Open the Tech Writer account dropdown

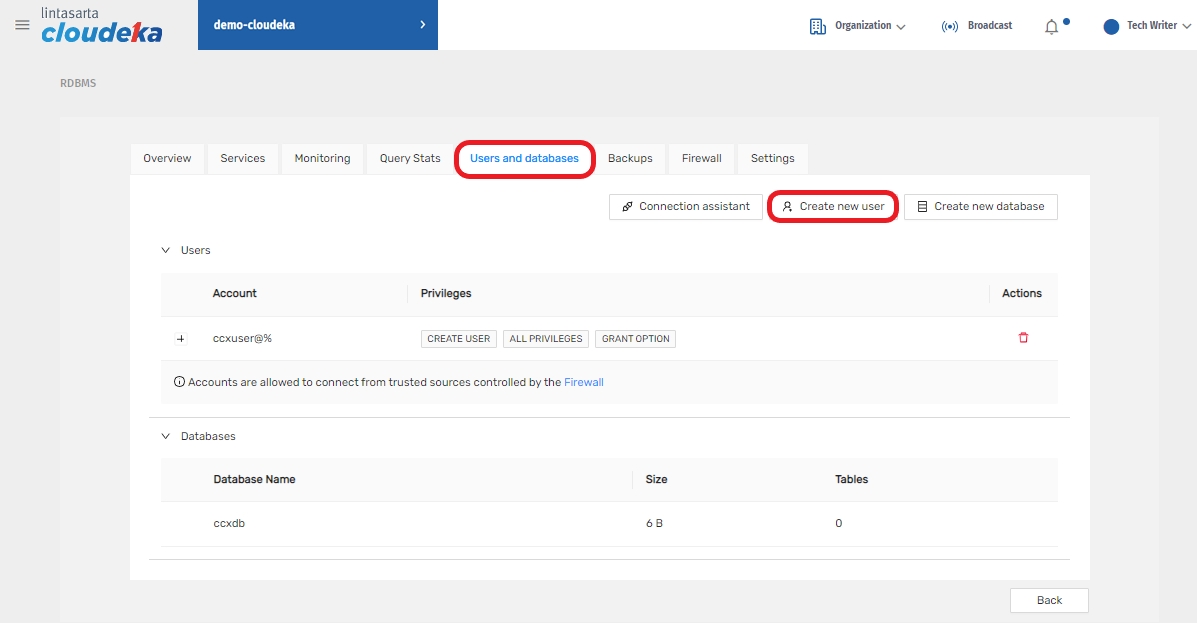1157,26
